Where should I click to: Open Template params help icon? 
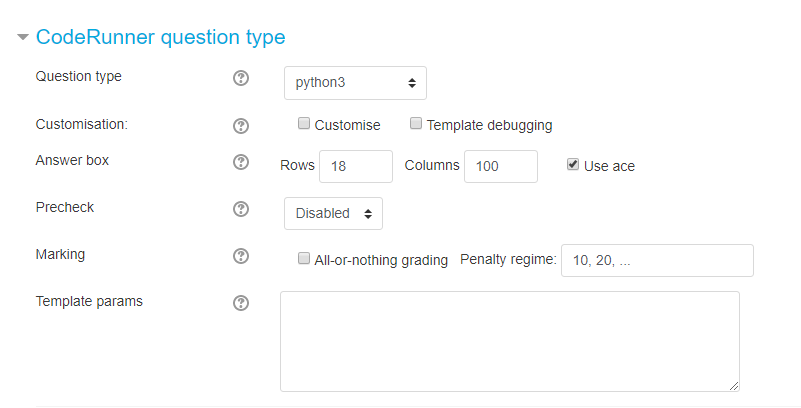[241, 303]
